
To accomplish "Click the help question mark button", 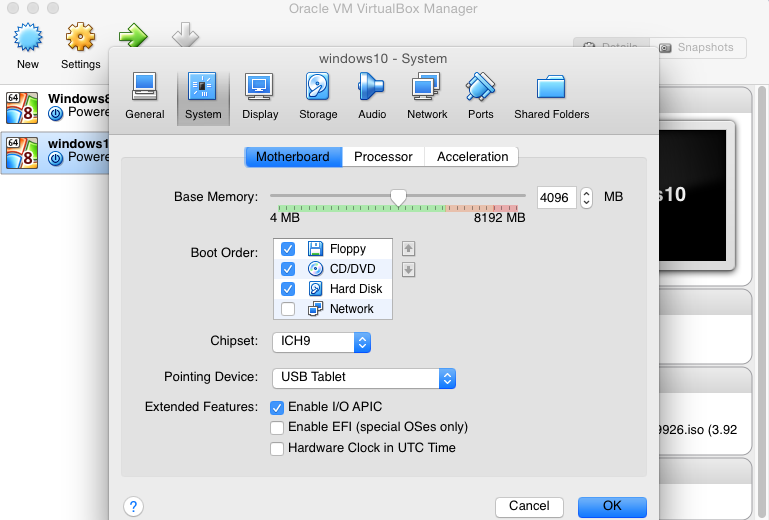I will (133, 506).
